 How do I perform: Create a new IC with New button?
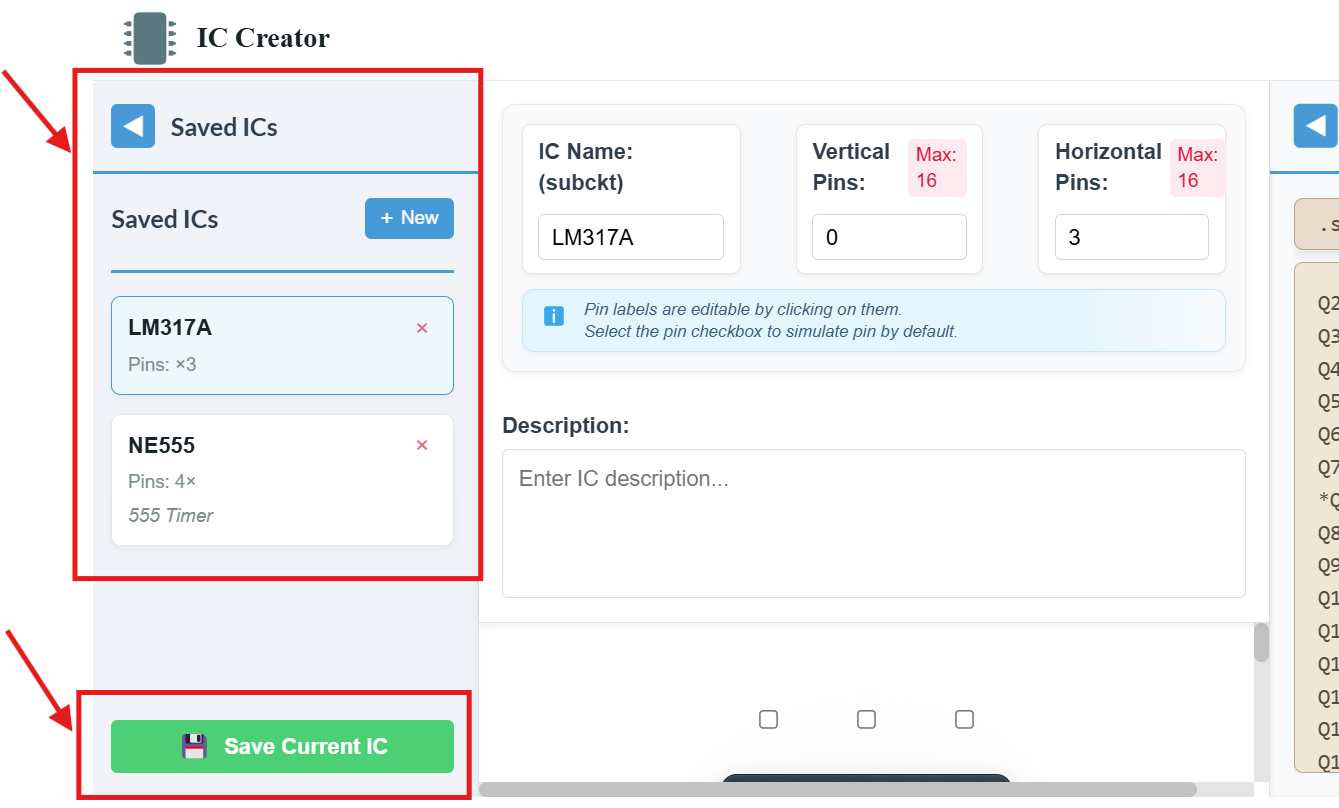(x=409, y=218)
